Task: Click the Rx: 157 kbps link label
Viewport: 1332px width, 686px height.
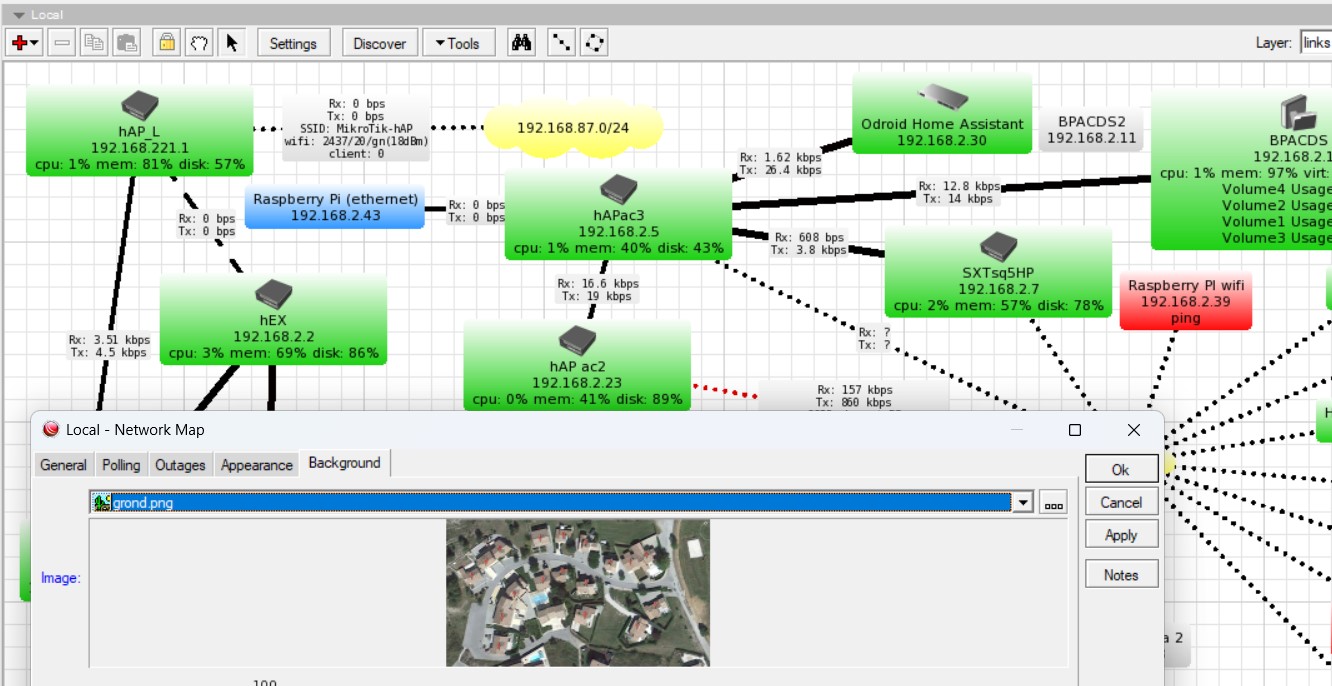Action: tap(853, 396)
